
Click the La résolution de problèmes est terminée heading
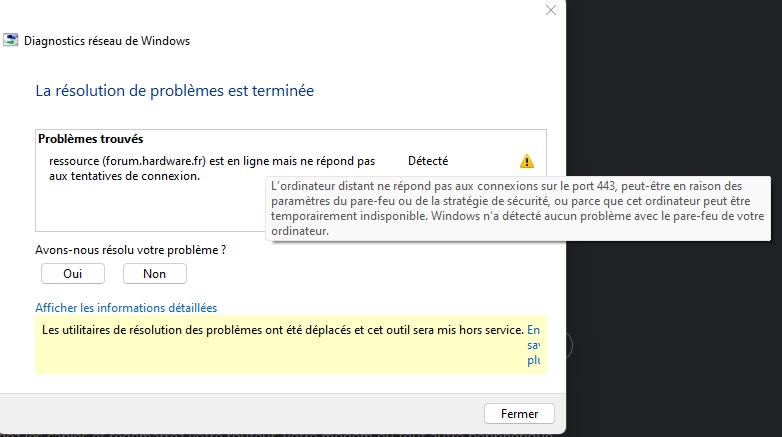coord(175,91)
